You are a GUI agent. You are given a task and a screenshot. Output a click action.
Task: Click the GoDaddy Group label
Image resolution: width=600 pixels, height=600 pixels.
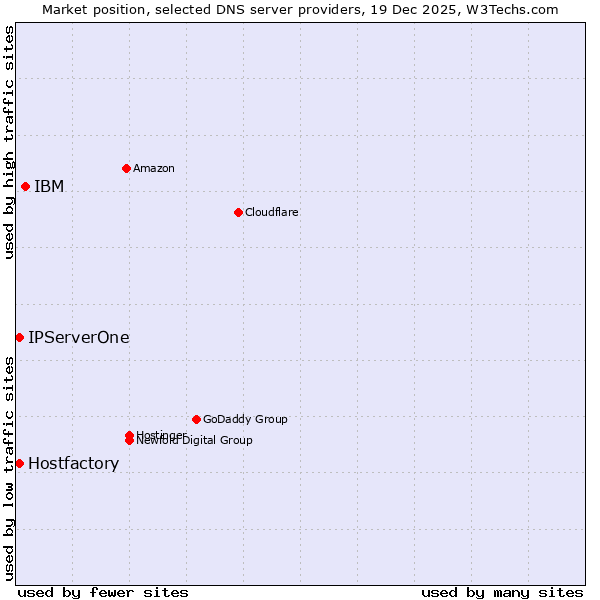[x=245, y=419]
